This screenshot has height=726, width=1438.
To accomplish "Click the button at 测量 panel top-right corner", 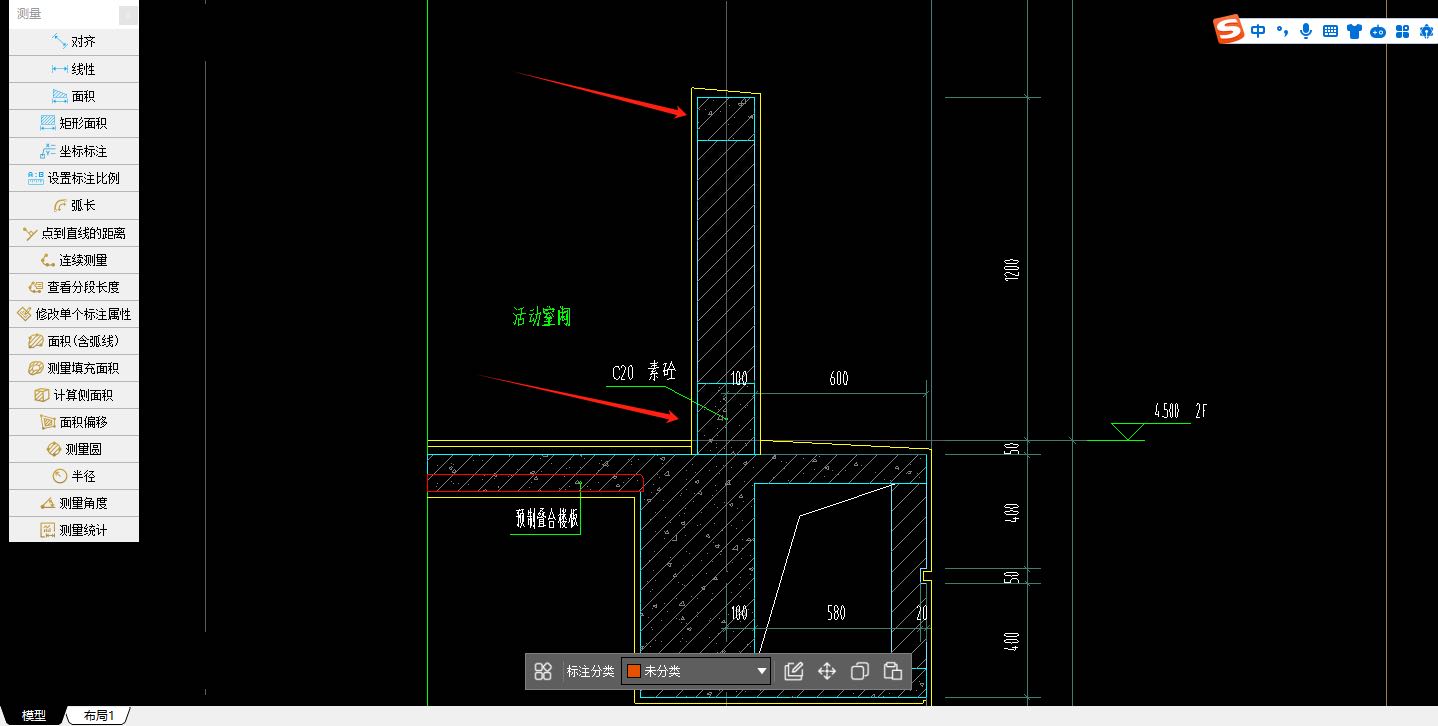I will (128, 15).
